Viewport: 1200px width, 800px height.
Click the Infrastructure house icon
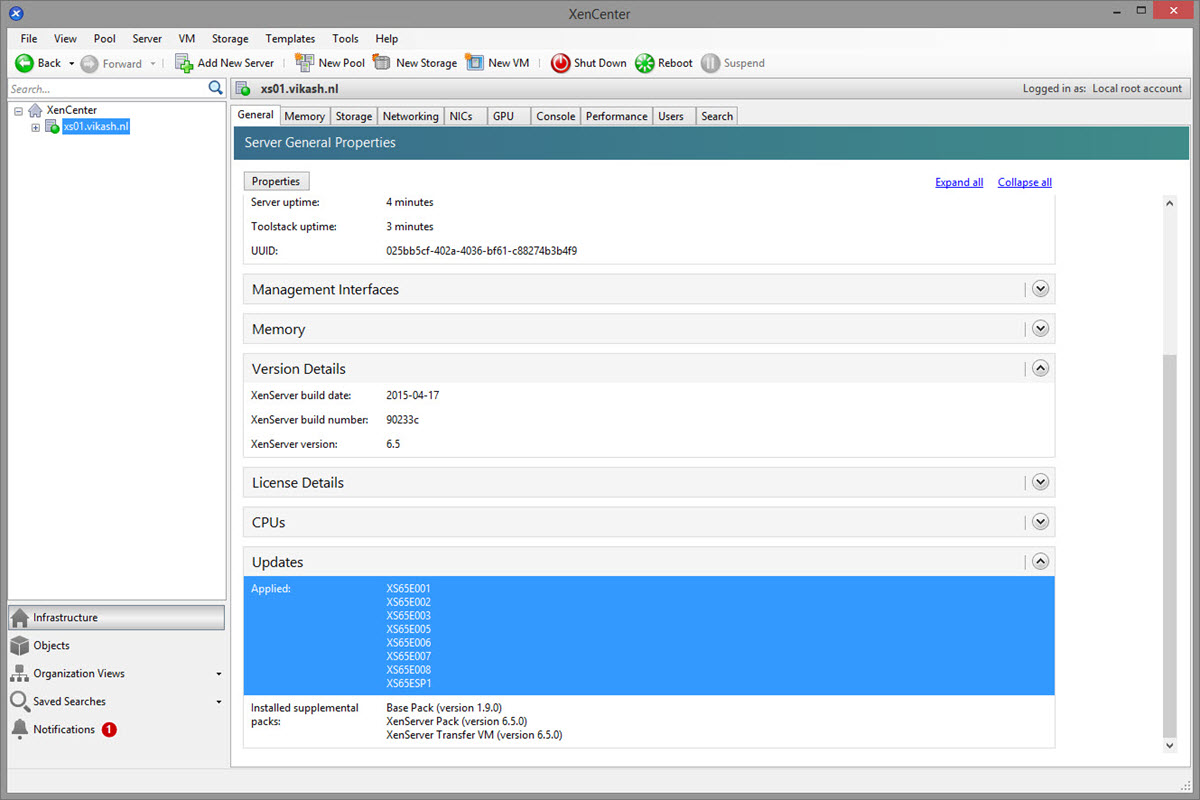(x=19, y=618)
